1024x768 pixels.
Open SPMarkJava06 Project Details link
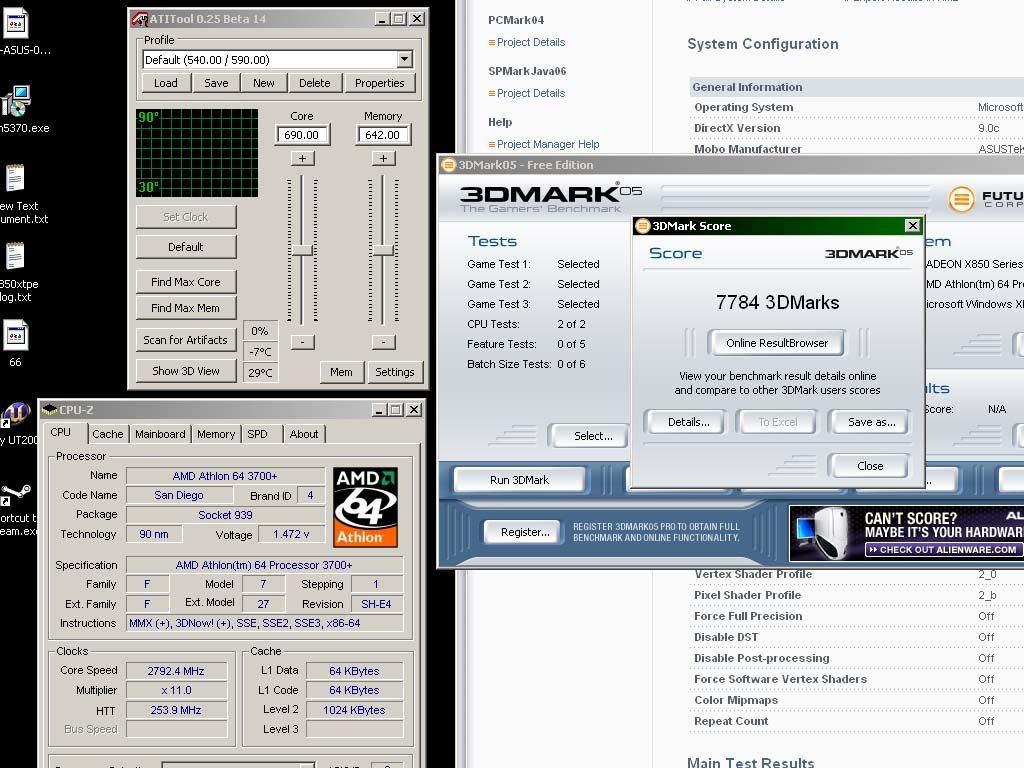(x=531, y=93)
